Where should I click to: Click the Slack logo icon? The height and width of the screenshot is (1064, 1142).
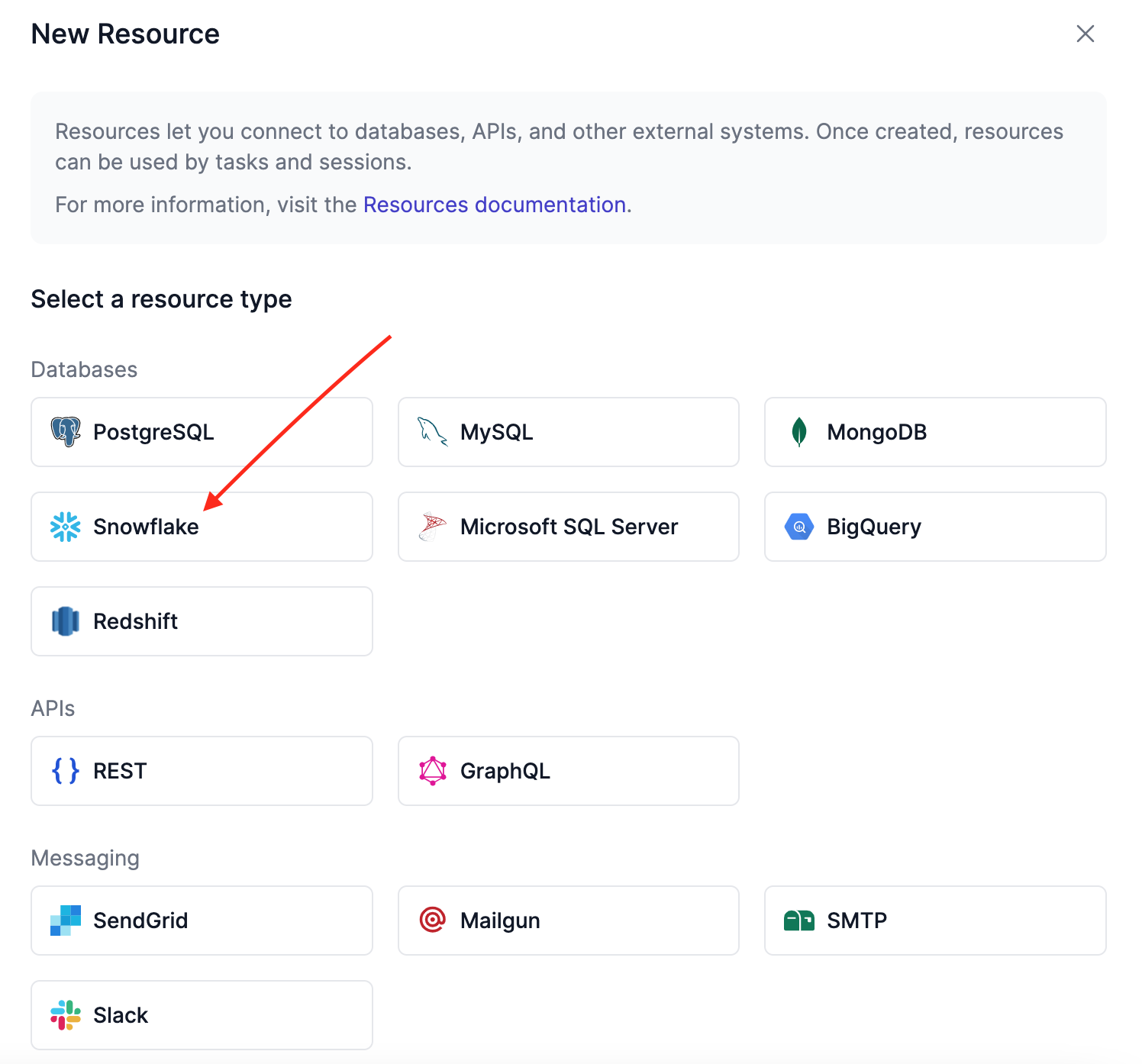coord(66,1015)
